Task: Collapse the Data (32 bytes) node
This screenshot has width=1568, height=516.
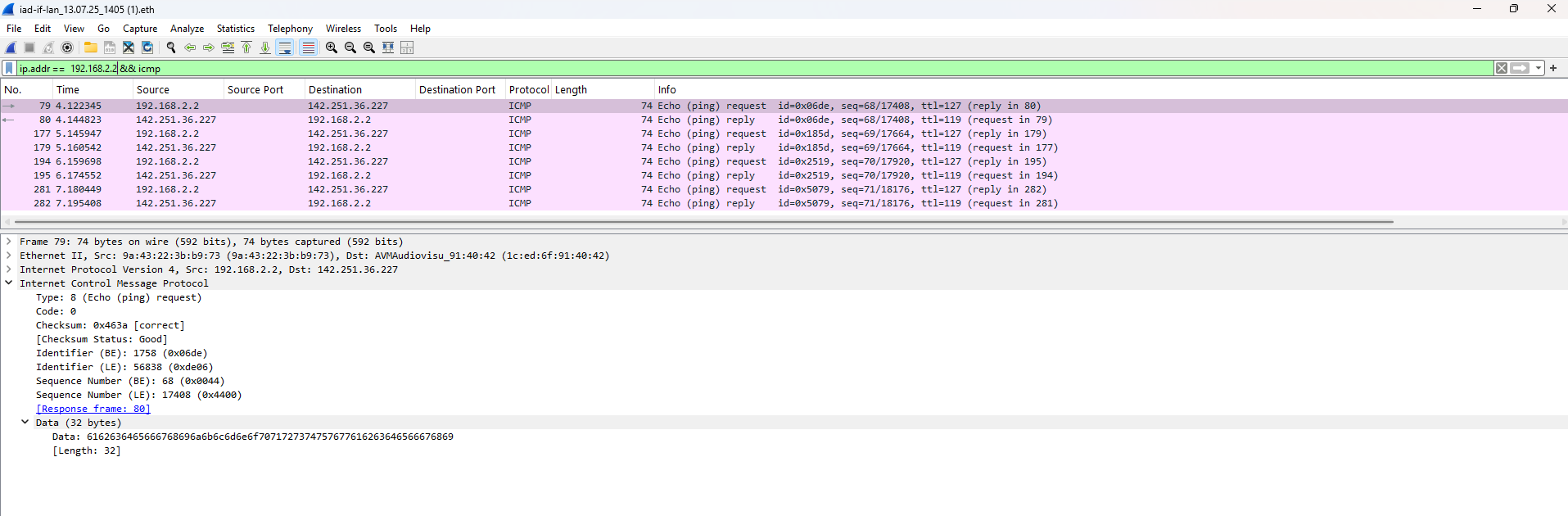Action: tap(25, 423)
